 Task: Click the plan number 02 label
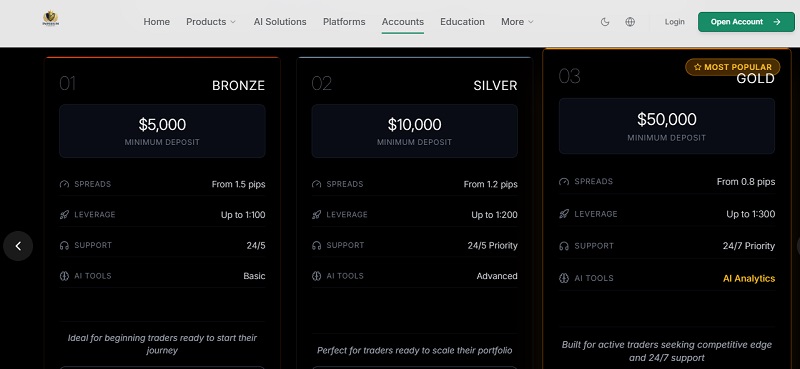[x=321, y=84]
